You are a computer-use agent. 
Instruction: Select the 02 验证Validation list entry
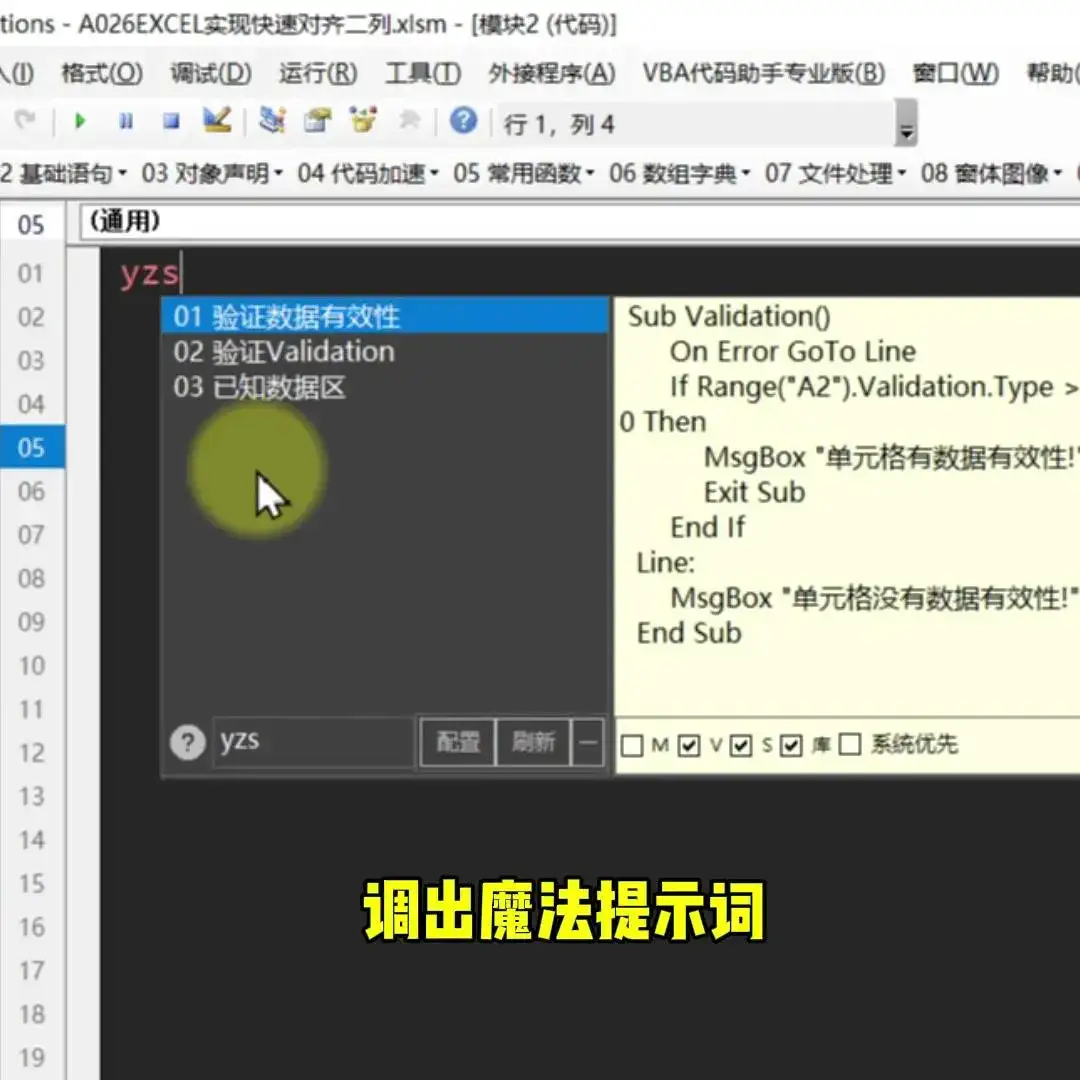pyautogui.click(x=283, y=352)
